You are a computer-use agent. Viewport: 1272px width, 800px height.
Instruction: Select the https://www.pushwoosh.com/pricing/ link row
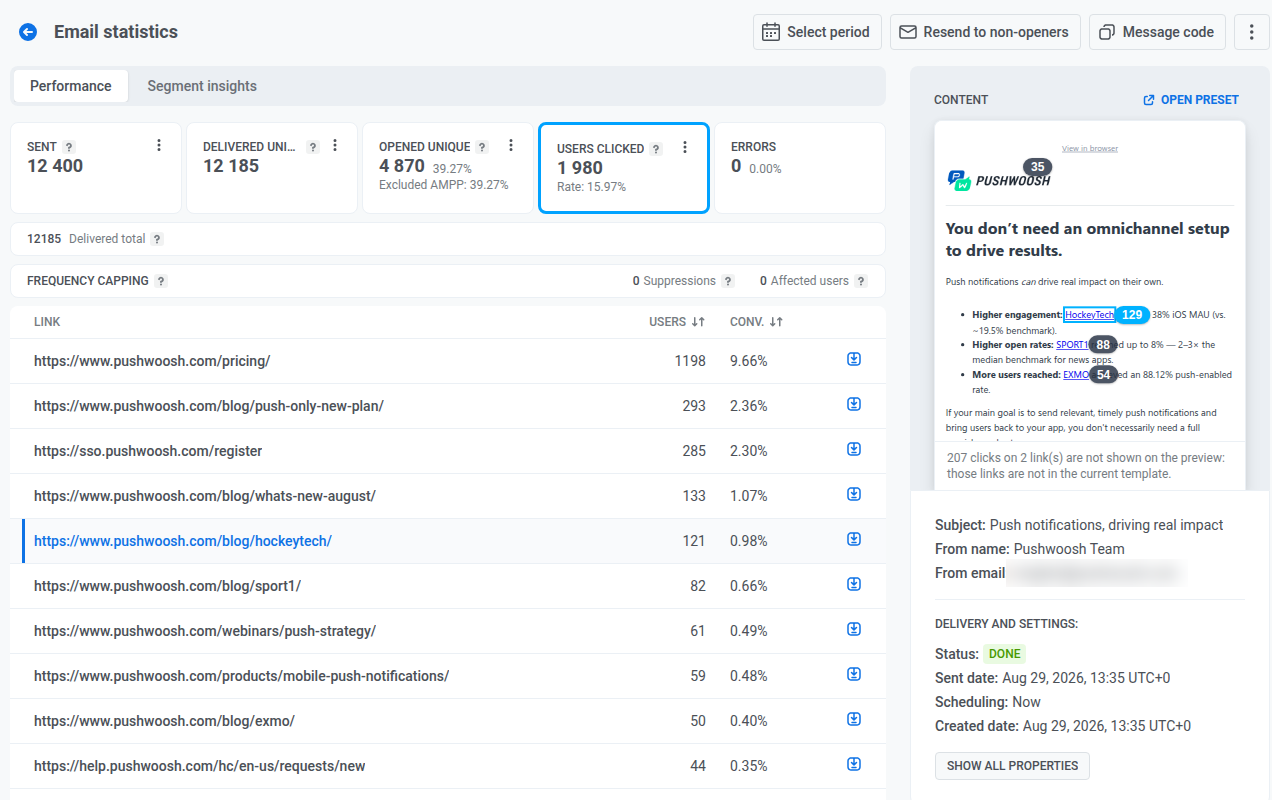pyautogui.click(x=448, y=361)
